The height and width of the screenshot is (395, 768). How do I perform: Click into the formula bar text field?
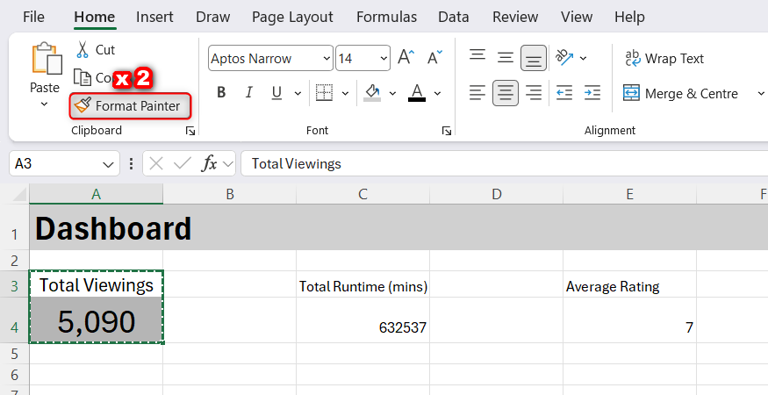(504, 164)
